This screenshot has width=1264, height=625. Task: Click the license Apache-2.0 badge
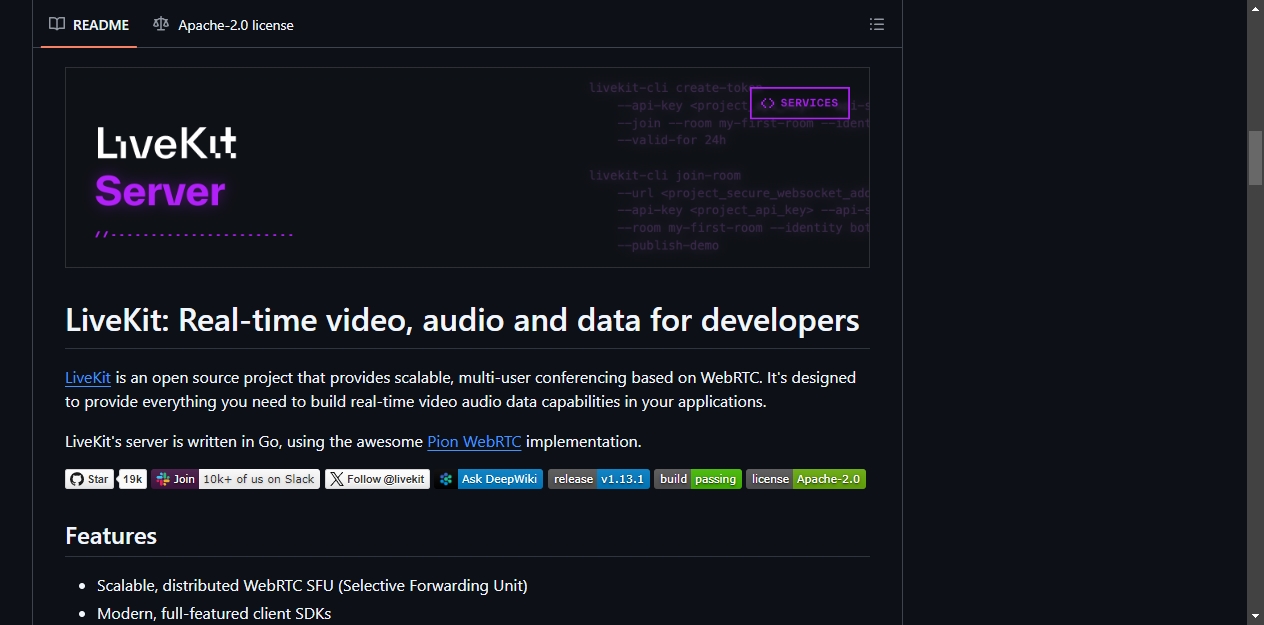pyautogui.click(x=806, y=479)
